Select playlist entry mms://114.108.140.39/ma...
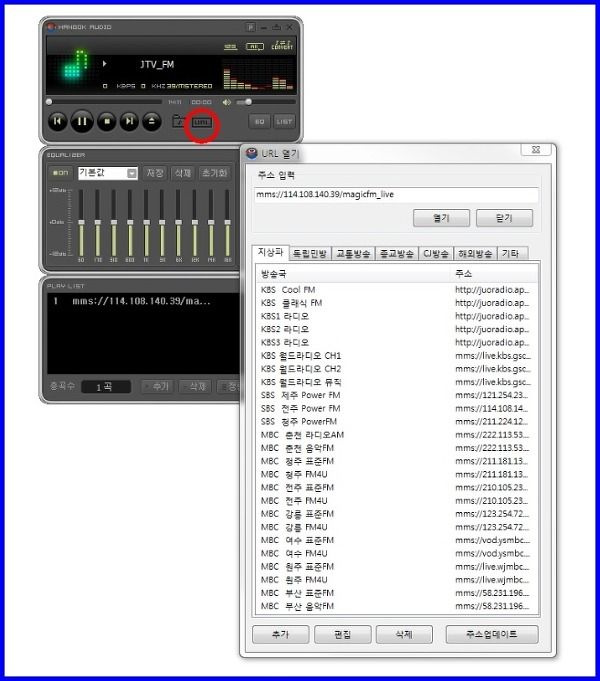The width and height of the screenshot is (600, 681). coord(143,301)
